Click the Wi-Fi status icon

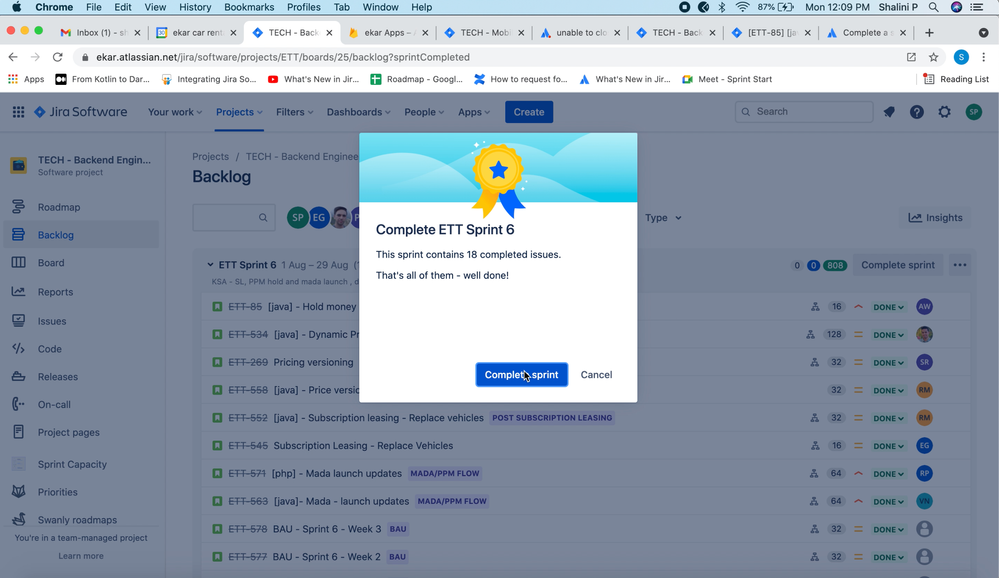coord(742,7)
